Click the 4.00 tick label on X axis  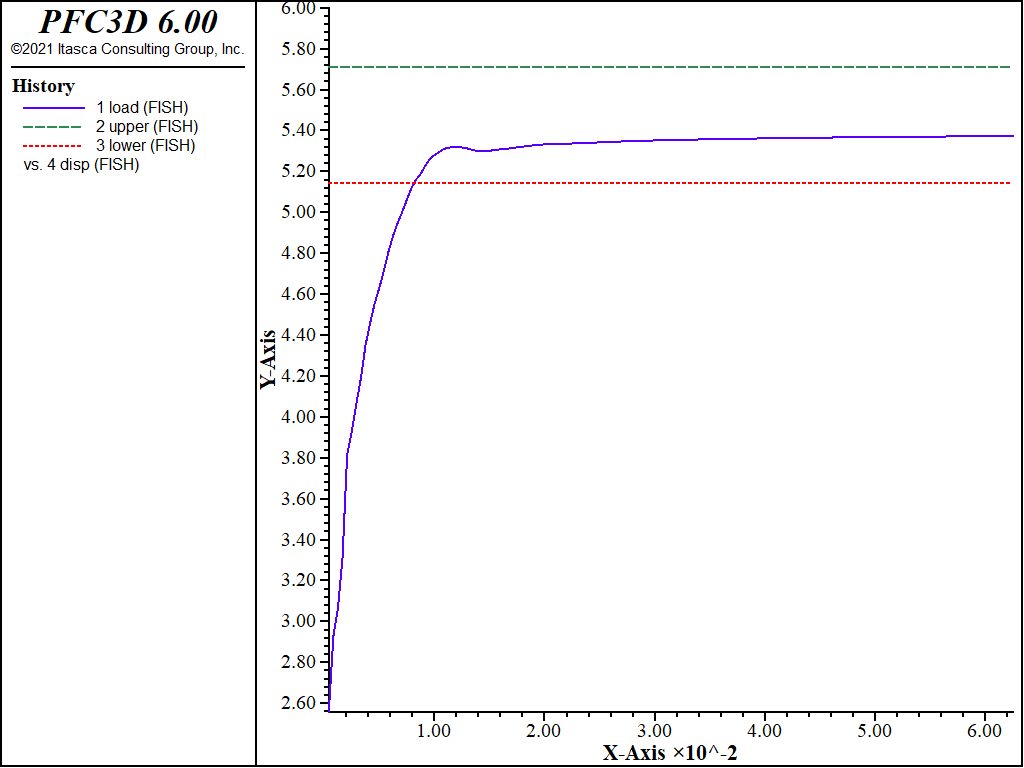tap(765, 730)
